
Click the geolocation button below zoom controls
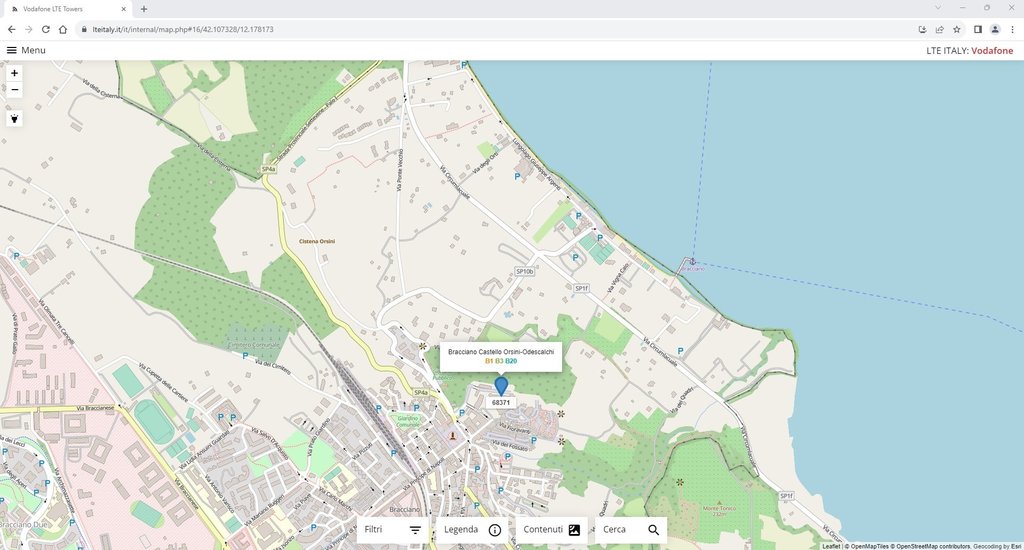point(14,119)
